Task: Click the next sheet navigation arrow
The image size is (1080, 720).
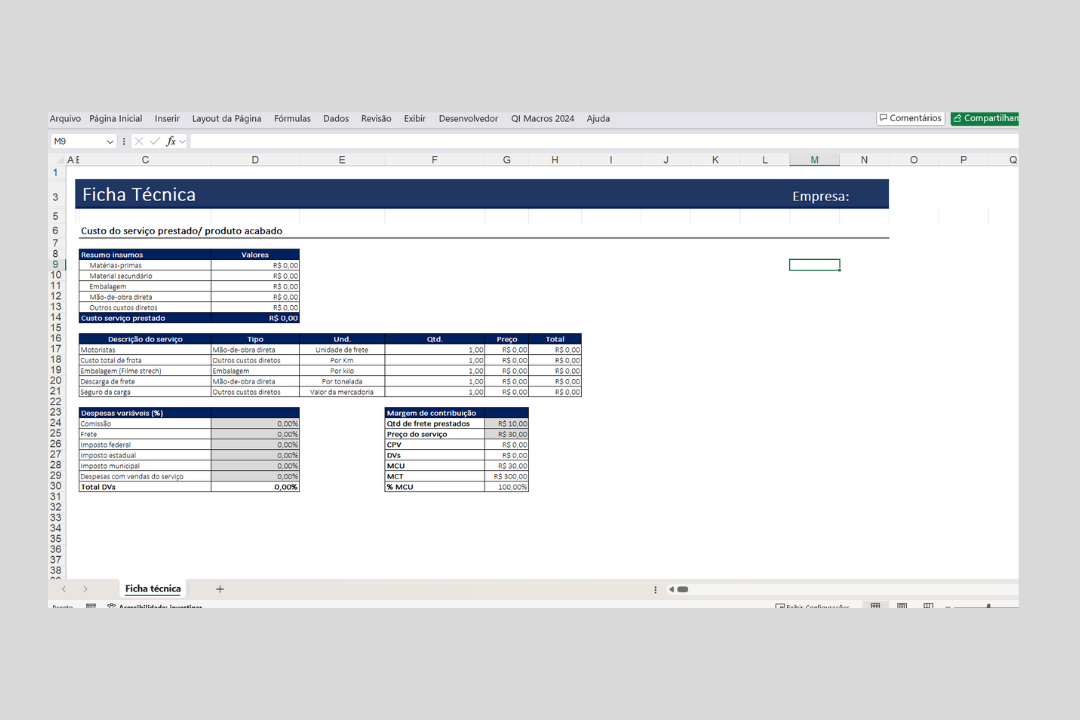Action: 85,589
